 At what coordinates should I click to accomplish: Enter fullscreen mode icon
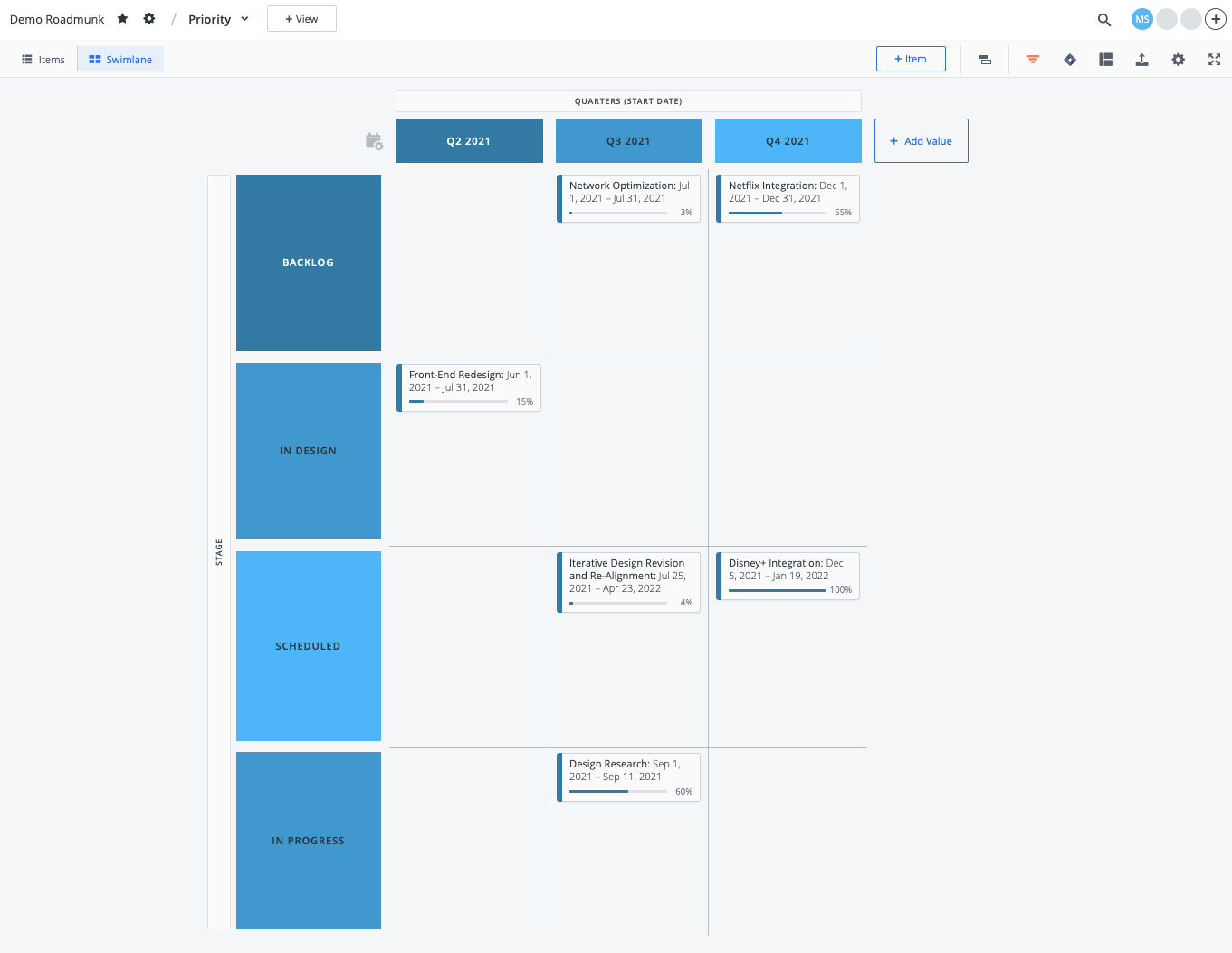point(1215,60)
